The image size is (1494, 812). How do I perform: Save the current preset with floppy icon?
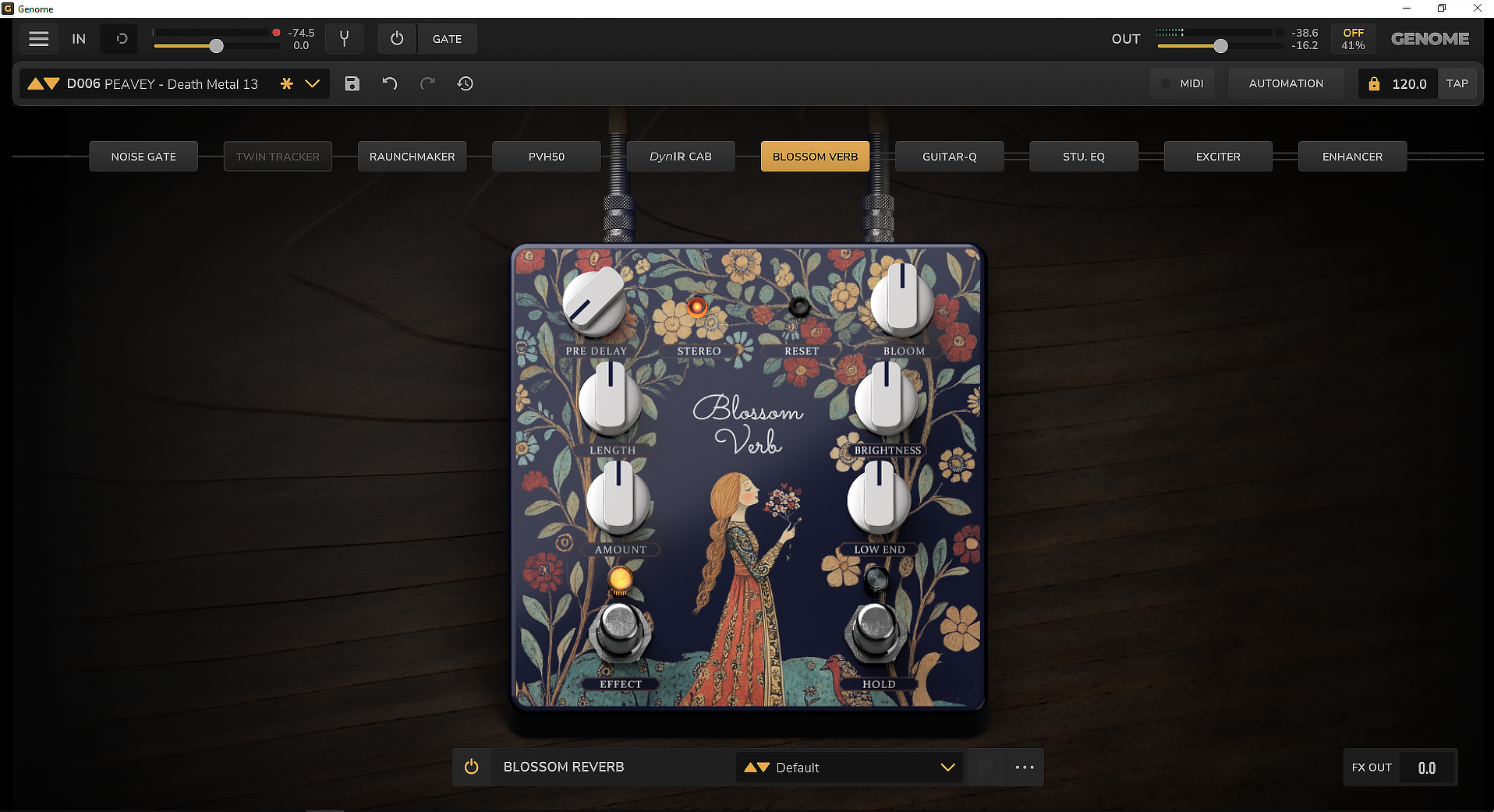coord(352,83)
